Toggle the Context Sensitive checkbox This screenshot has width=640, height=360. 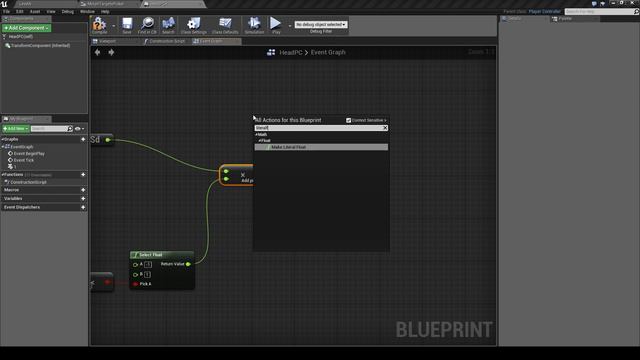pos(349,120)
